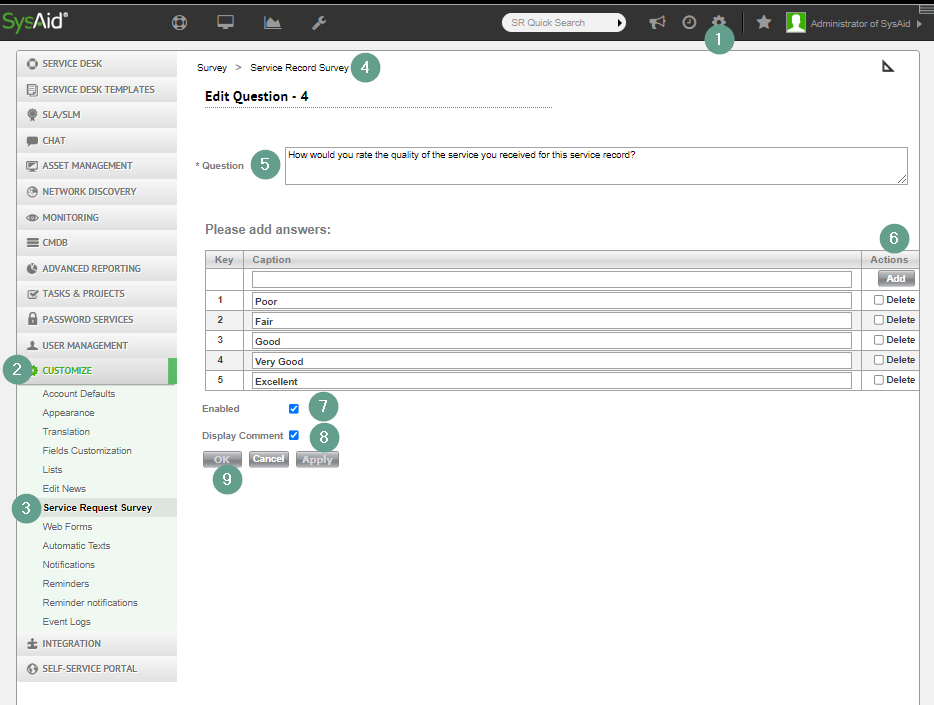Expand the Tasks & Projects section
The height and width of the screenshot is (705, 934).
tap(96, 294)
